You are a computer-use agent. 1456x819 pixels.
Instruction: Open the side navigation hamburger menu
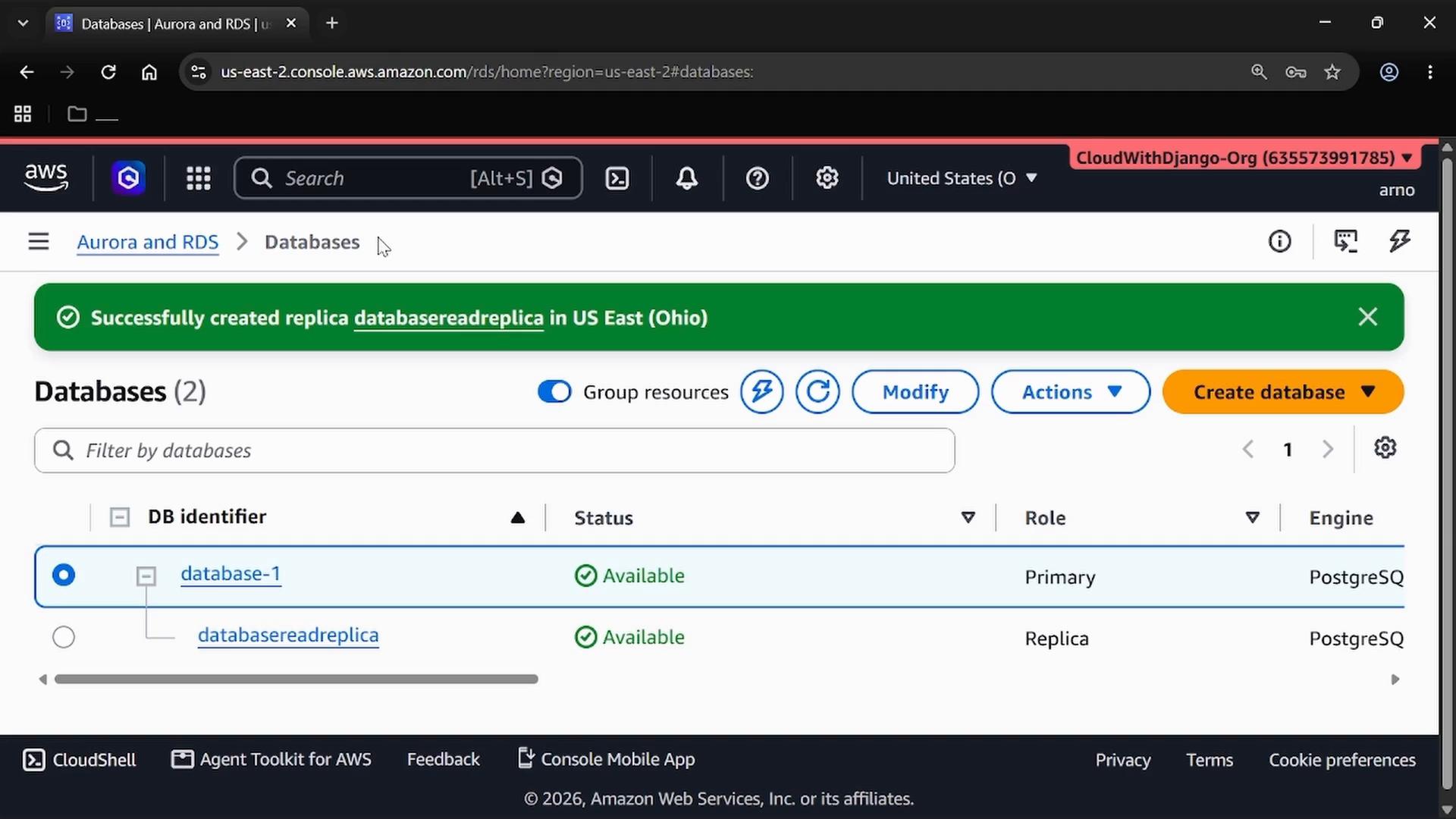click(39, 242)
